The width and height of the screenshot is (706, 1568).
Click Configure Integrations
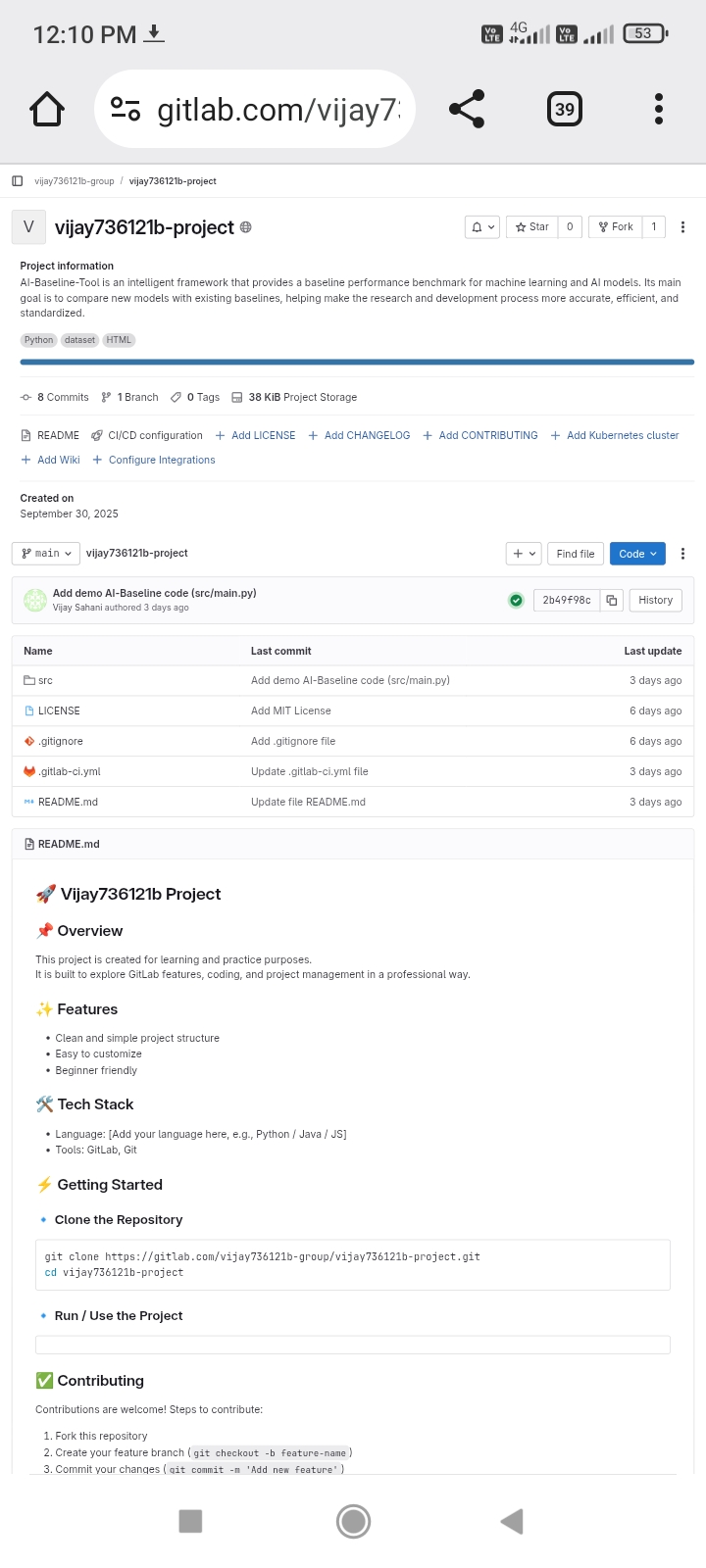(154, 460)
